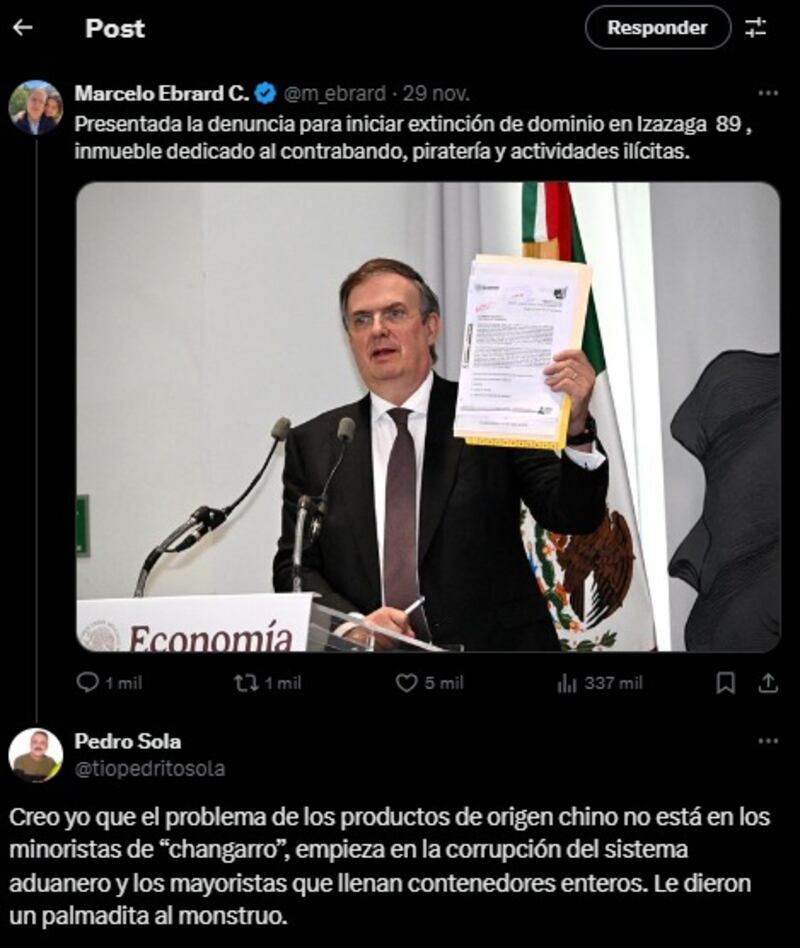800x948 pixels.
Task: Click the Responder button
Action: pyautogui.click(x=657, y=28)
